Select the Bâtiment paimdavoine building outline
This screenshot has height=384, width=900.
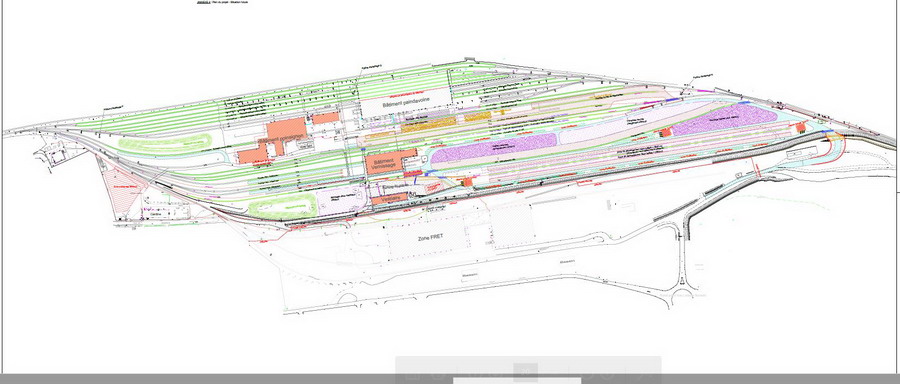point(406,102)
